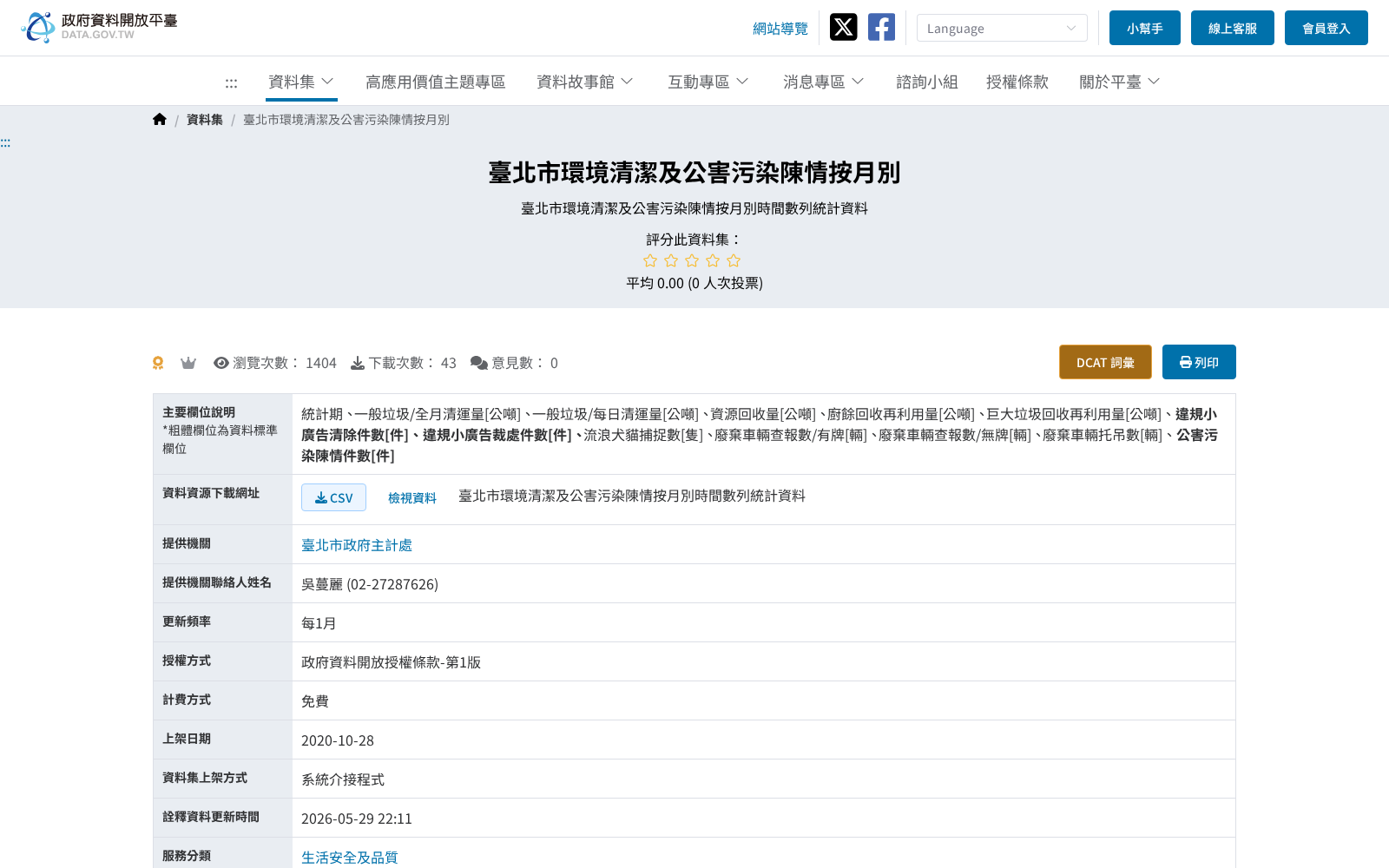This screenshot has width=1389, height=868.
Task: Click the 檢視資料 link
Action: pos(412,497)
